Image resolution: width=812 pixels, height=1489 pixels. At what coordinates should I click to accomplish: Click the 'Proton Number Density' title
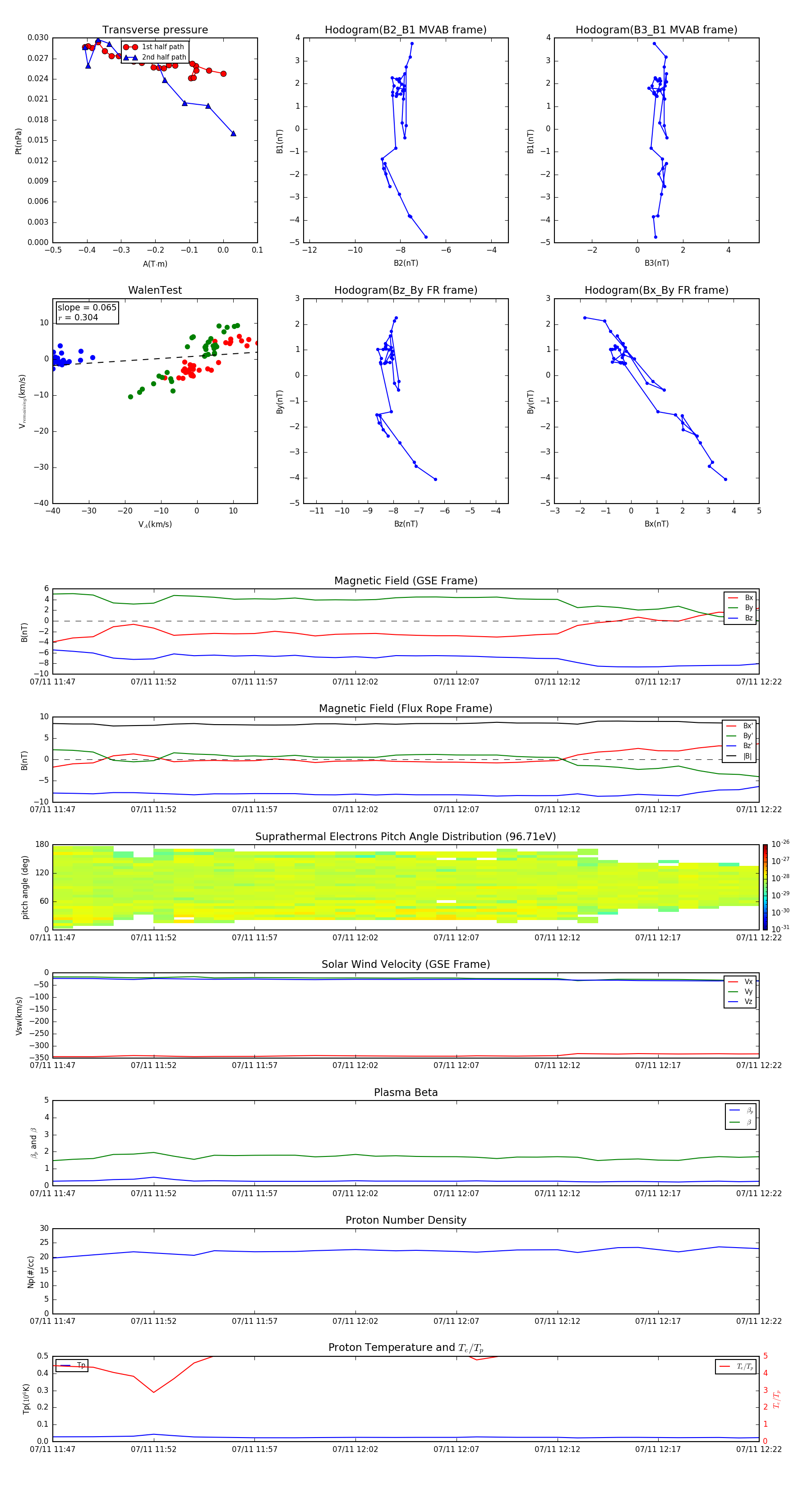406,1221
